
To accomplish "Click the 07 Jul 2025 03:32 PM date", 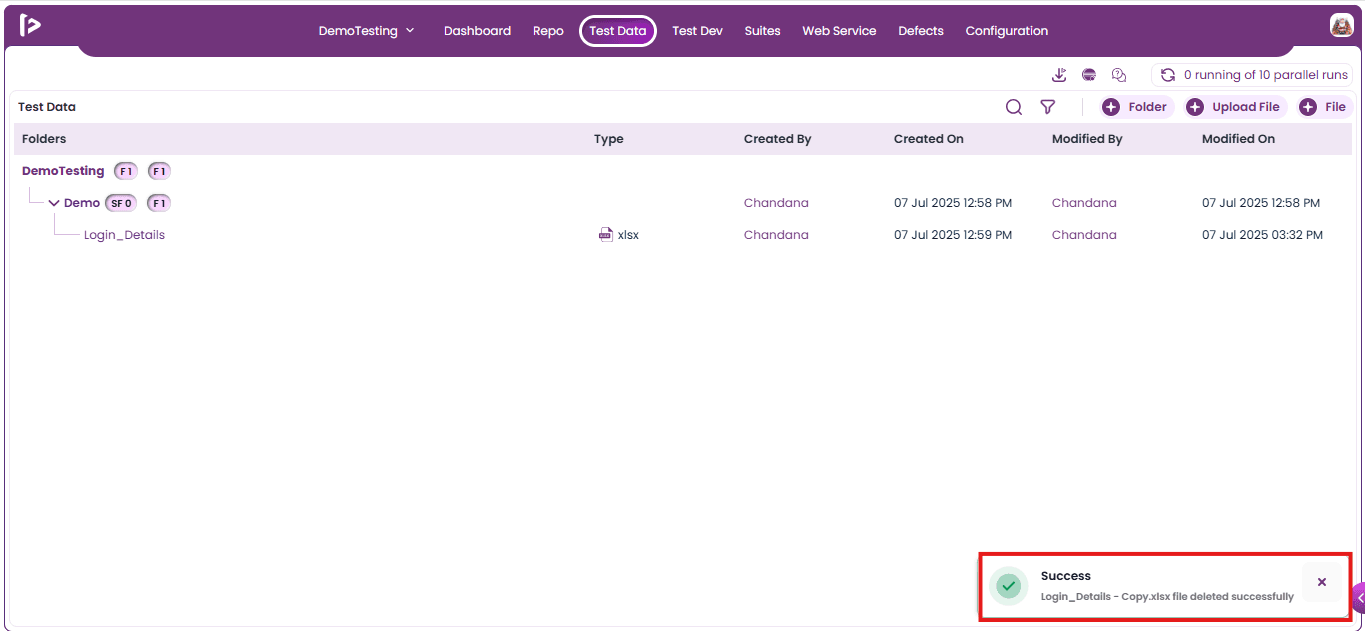I will point(1262,235).
